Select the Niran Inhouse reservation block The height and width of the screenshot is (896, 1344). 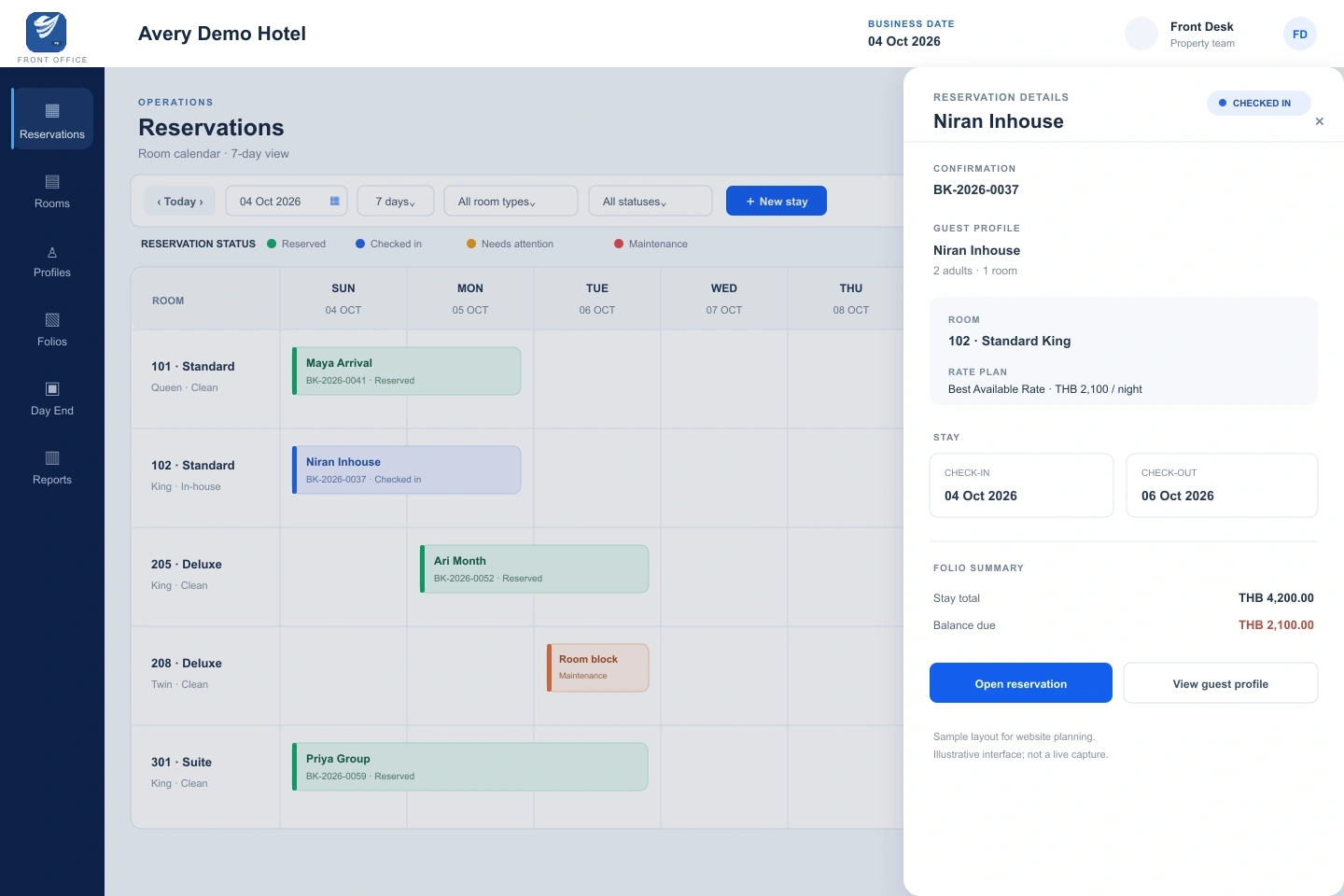[x=407, y=470]
